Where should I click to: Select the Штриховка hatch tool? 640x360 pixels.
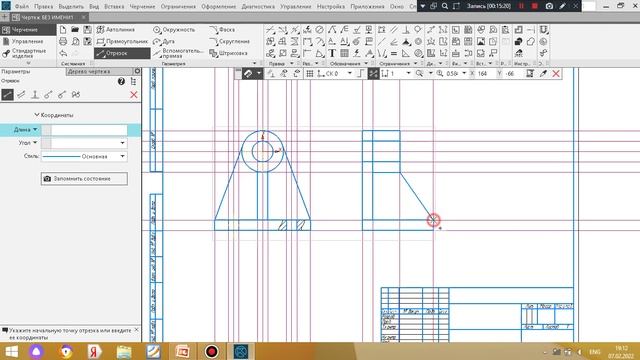coord(229,53)
